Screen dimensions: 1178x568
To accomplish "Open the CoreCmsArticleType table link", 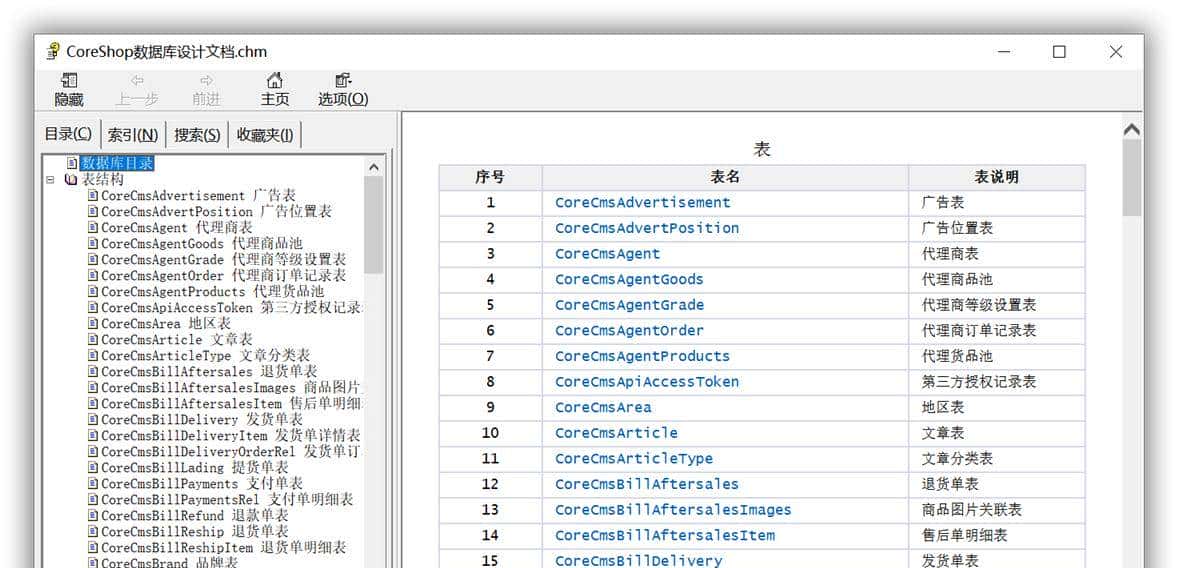I will tap(634, 458).
